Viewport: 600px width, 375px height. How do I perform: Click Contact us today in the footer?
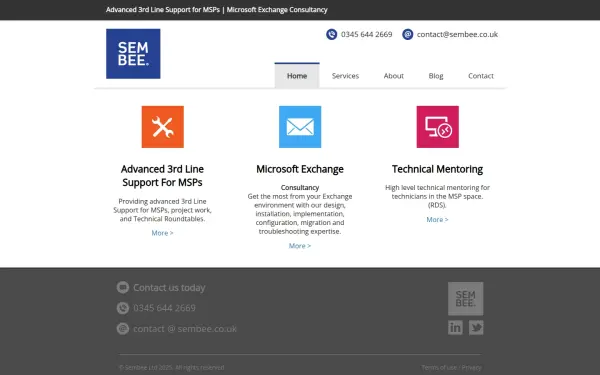[169, 287]
